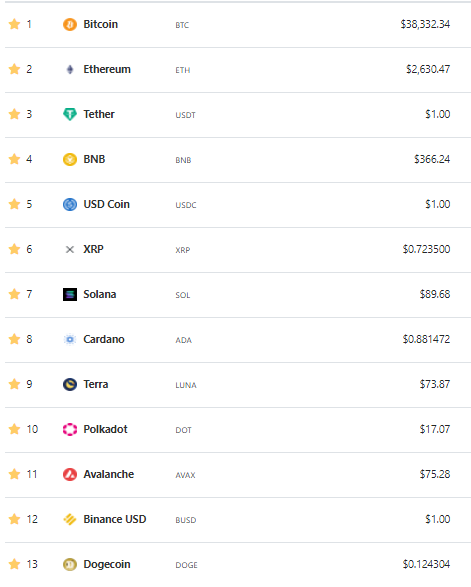The height and width of the screenshot is (587, 471).
Task: Click the red Avalanche logo icon
Action: [70, 474]
